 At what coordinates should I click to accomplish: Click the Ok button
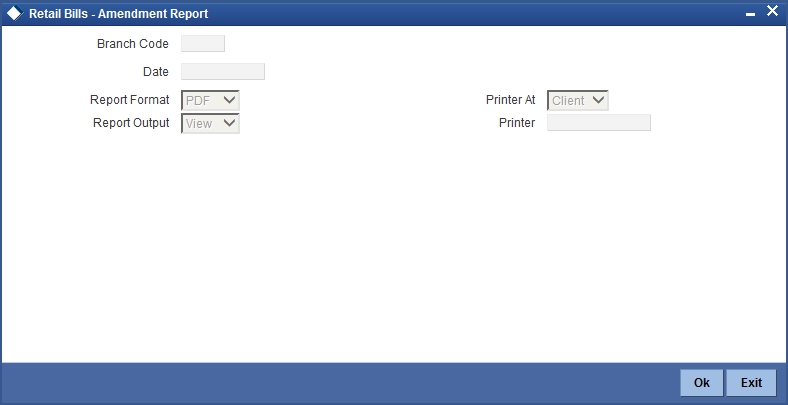(702, 383)
